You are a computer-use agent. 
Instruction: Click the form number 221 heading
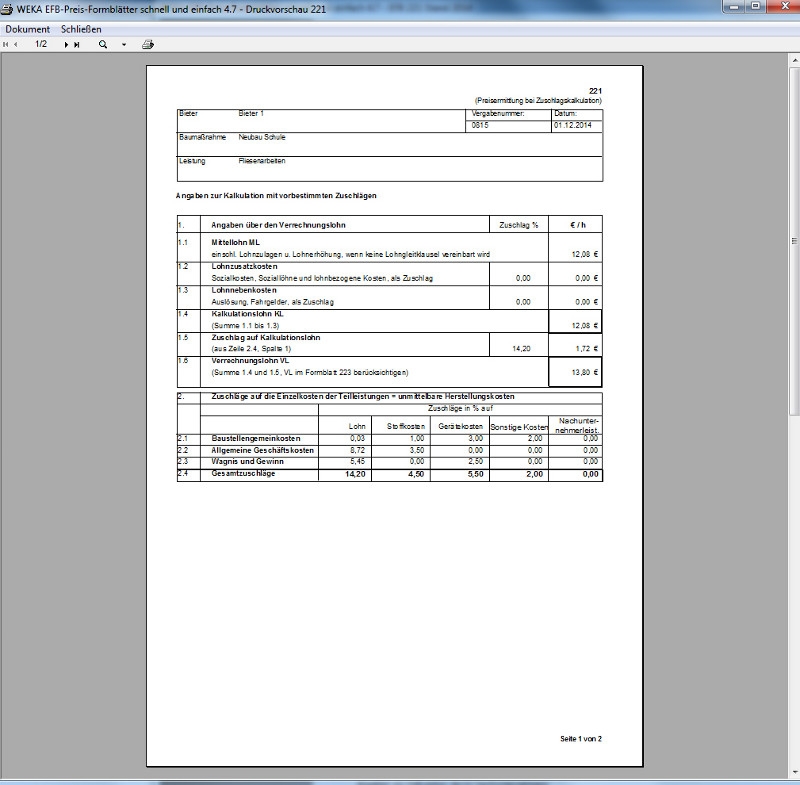coord(595,91)
